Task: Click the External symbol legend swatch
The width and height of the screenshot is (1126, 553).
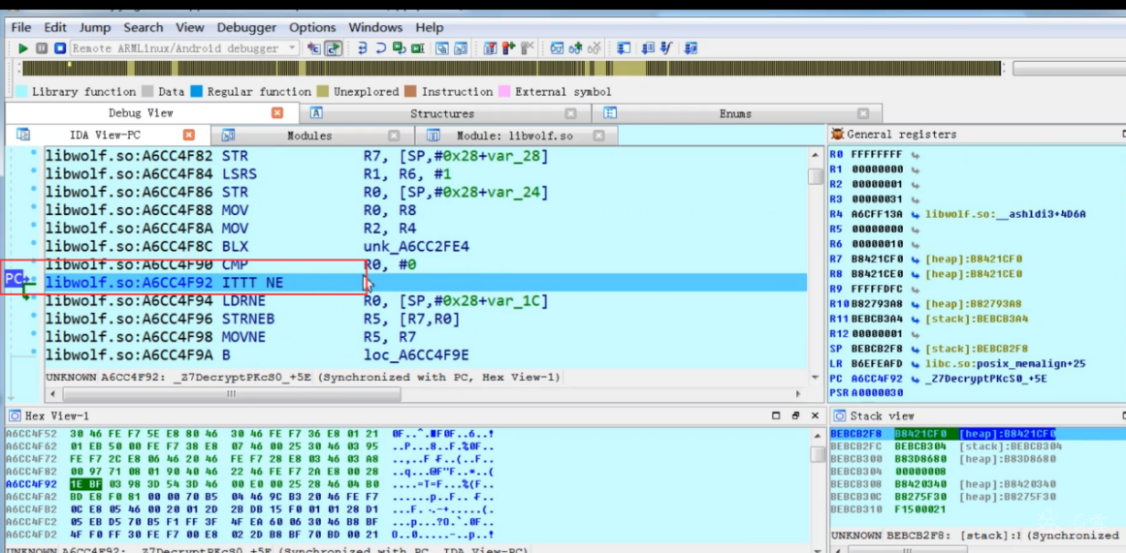Action: (x=505, y=92)
